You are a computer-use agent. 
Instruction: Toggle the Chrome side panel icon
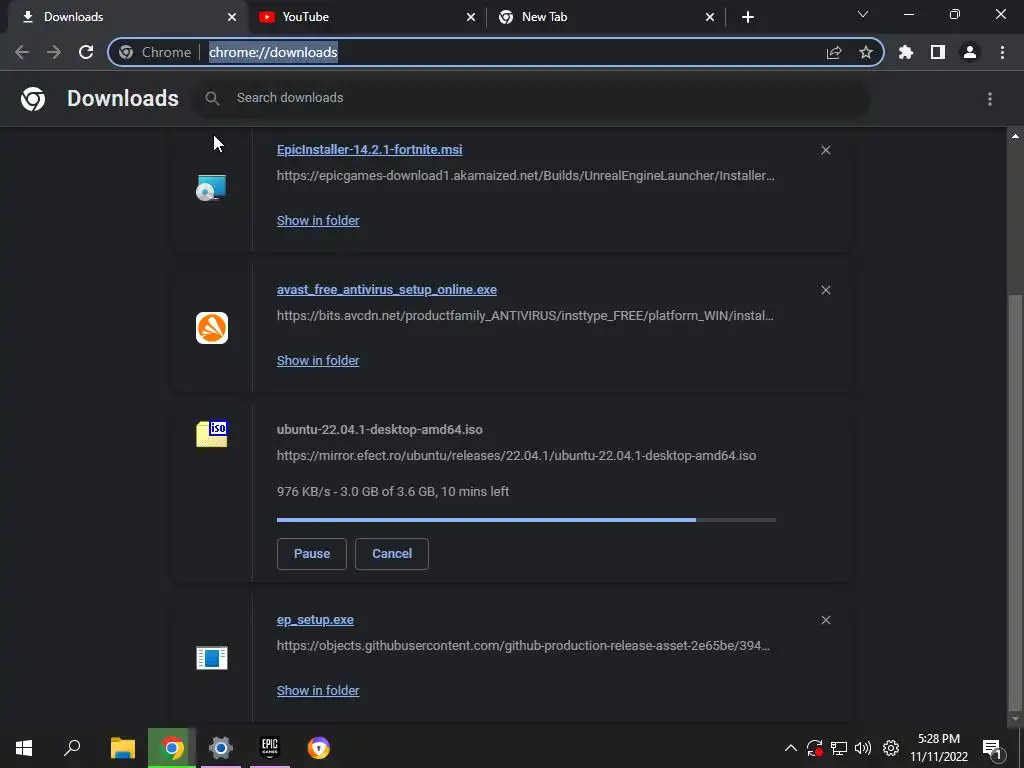[938, 52]
